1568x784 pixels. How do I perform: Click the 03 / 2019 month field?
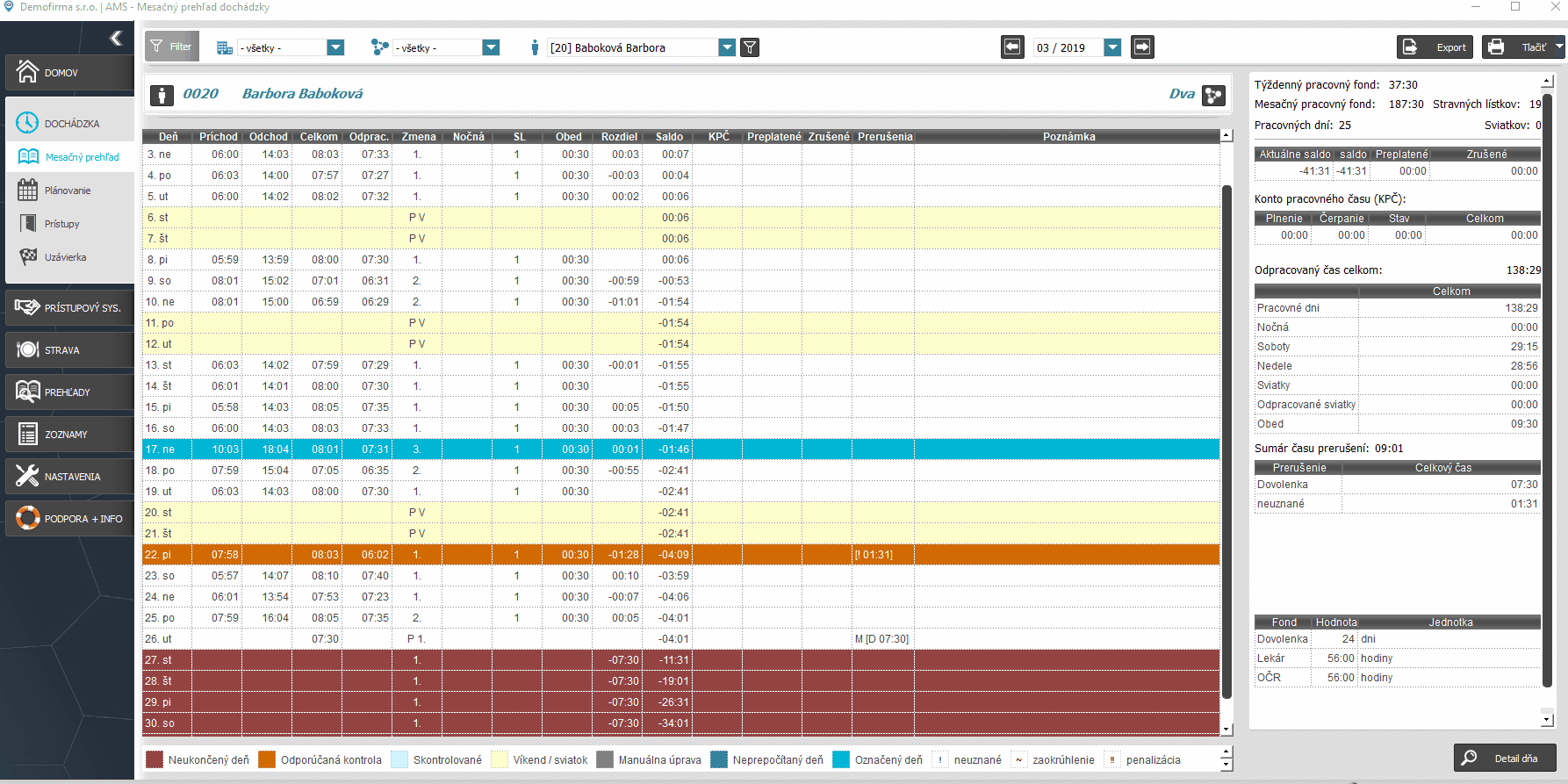coord(1068,47)
